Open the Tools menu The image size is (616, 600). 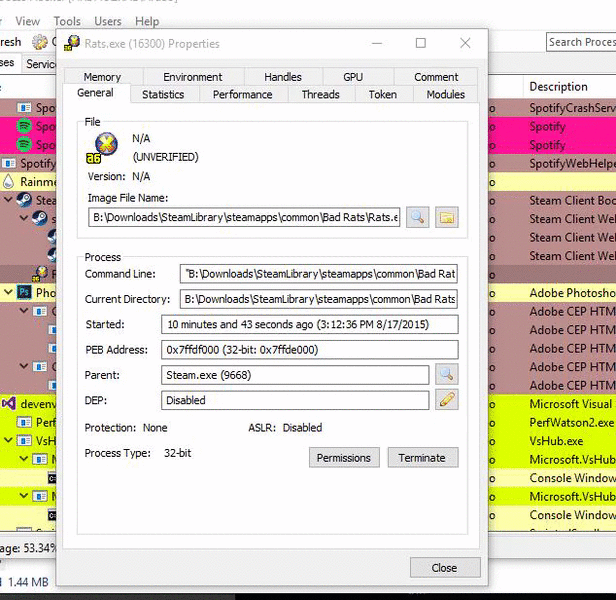point(67,21)
